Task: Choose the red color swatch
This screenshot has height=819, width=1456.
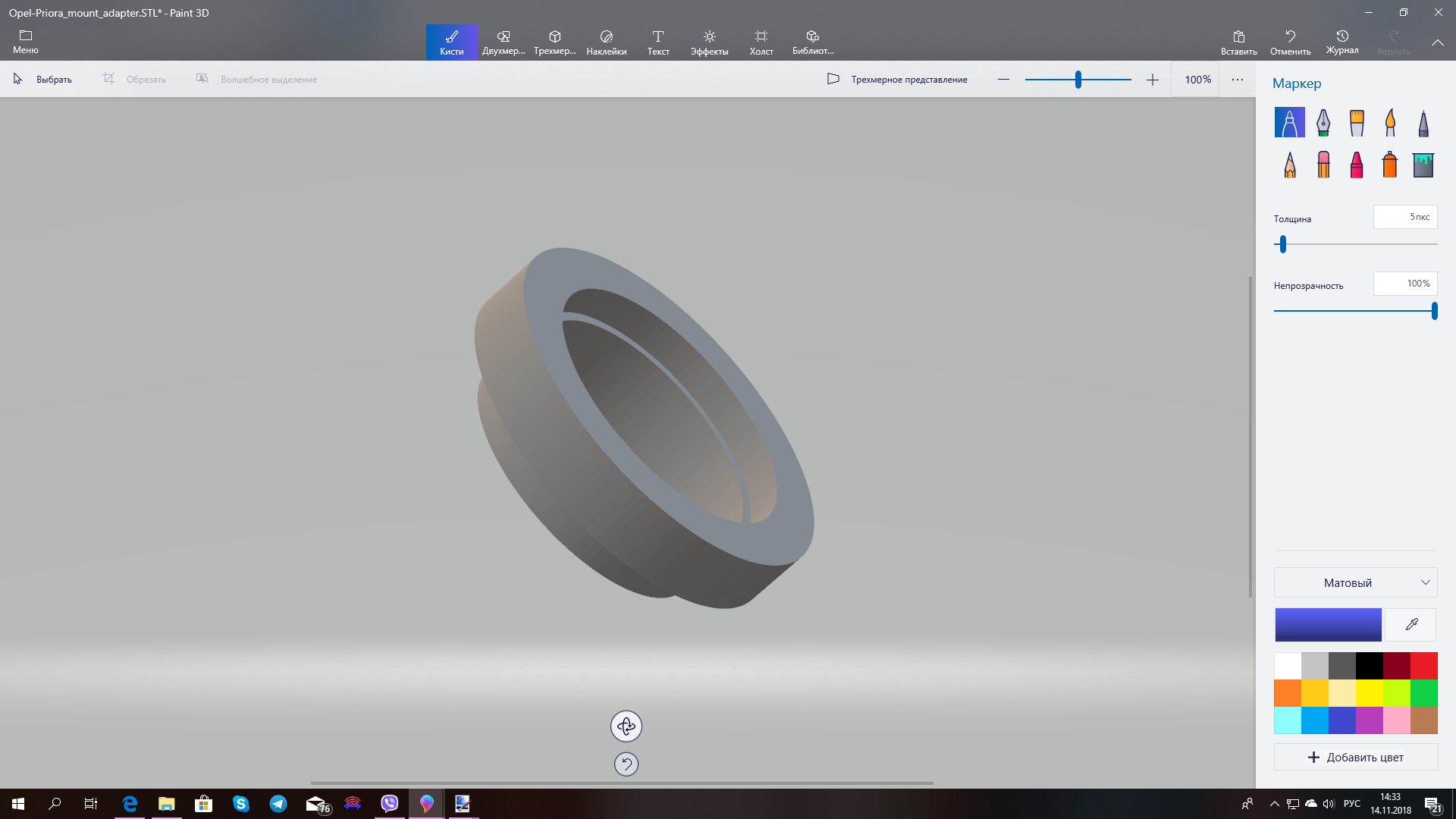Action: tap(1423, 666)
